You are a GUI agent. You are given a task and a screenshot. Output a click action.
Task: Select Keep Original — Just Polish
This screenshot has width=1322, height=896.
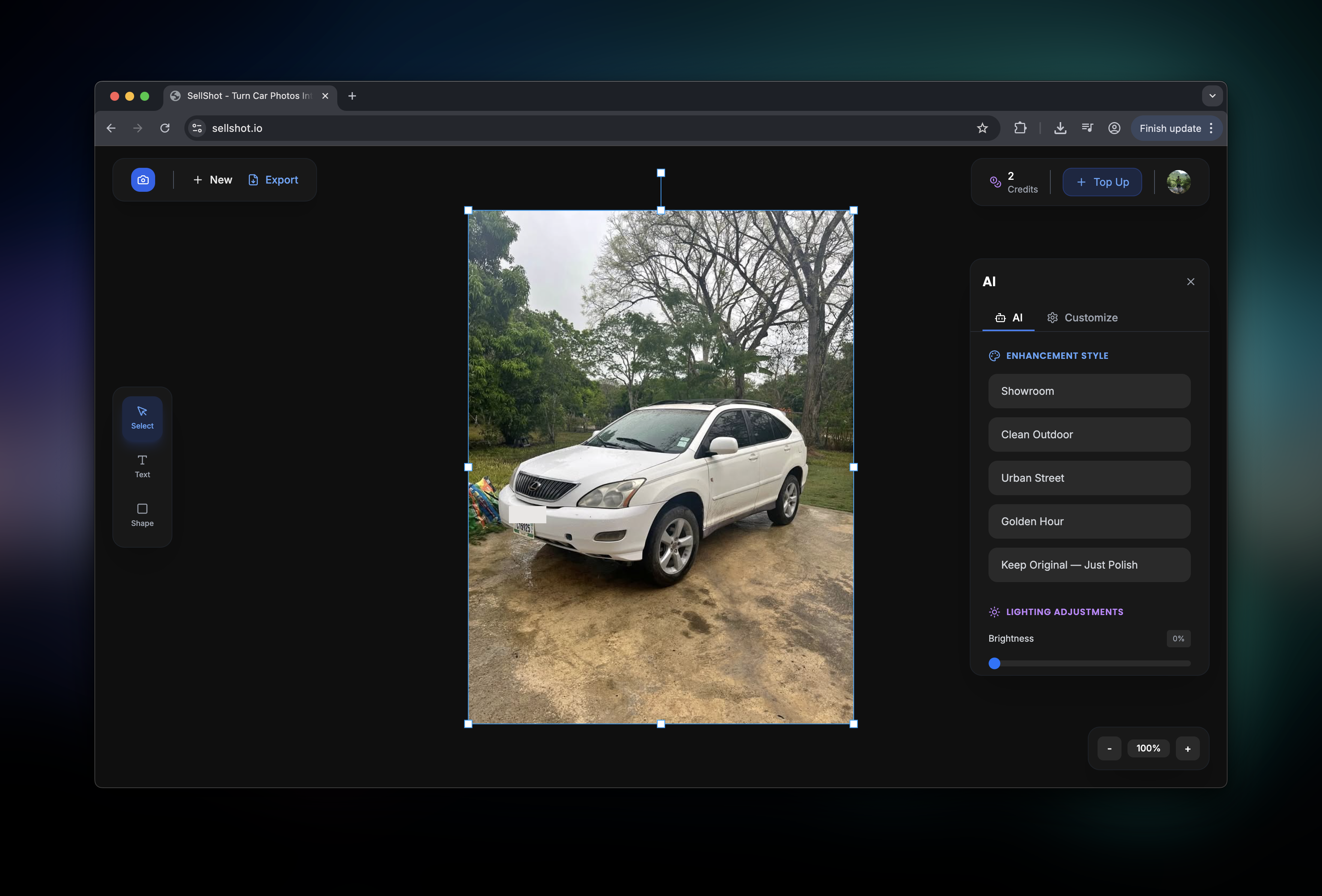click(x=1089, y=565)
